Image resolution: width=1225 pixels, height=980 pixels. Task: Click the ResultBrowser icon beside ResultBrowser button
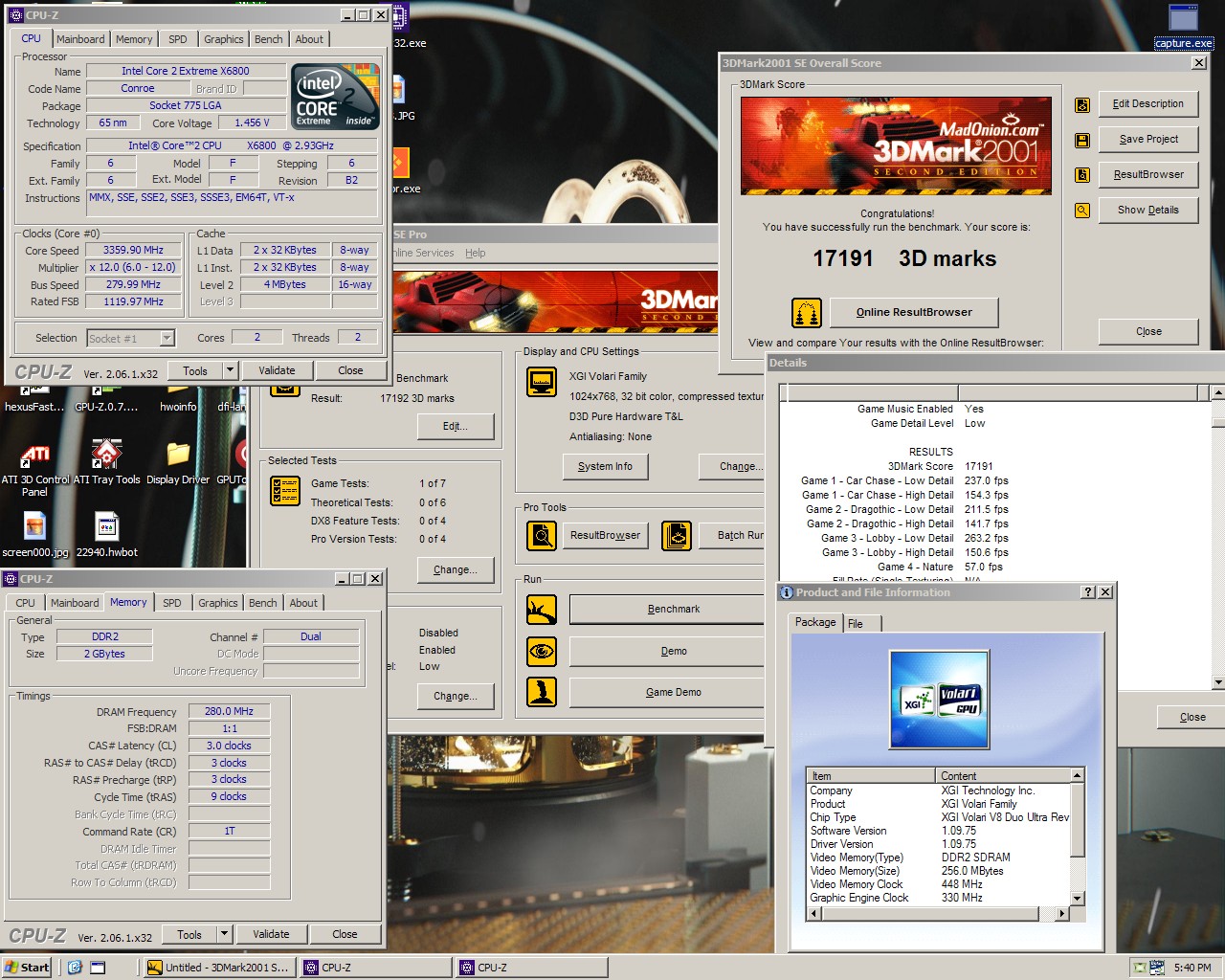(x=1082, y=175)
